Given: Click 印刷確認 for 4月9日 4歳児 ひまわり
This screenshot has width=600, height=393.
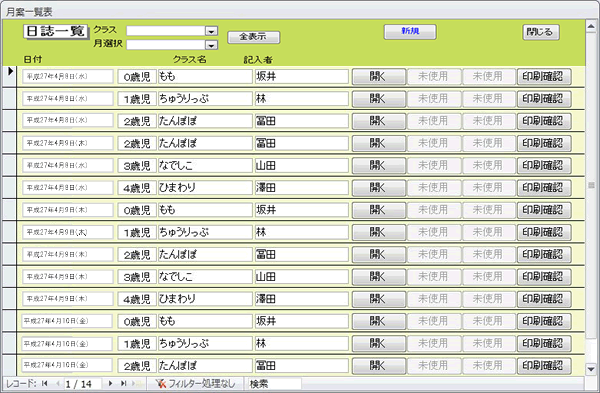Looking at the screenshot, I should point(544,299).
